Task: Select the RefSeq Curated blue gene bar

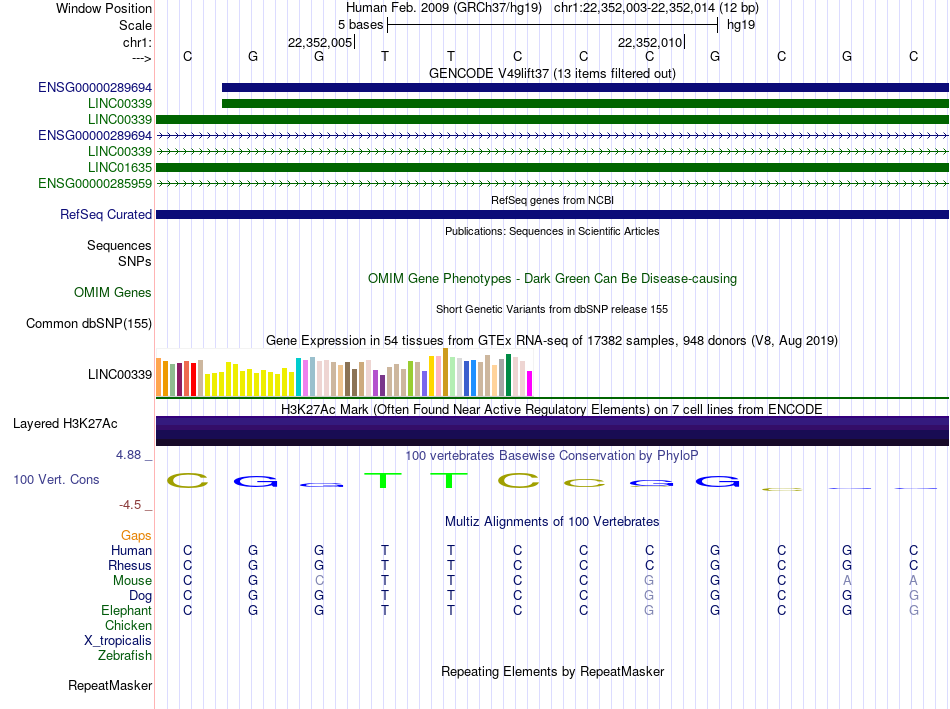Action: 552,215
